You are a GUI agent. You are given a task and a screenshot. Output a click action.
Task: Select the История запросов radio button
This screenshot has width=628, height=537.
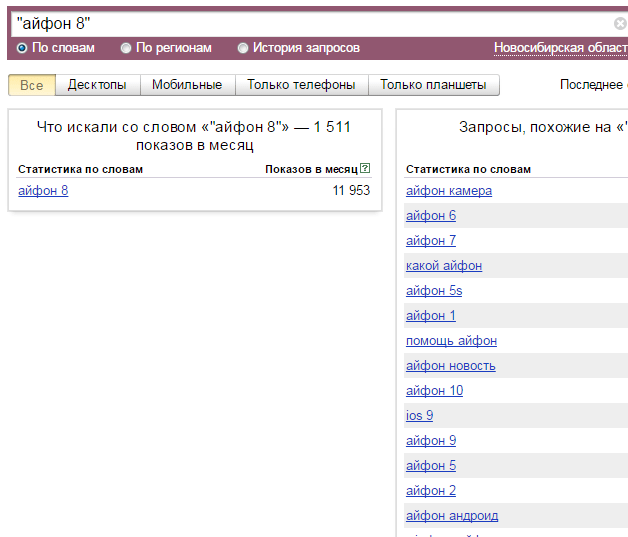[243, 48]
